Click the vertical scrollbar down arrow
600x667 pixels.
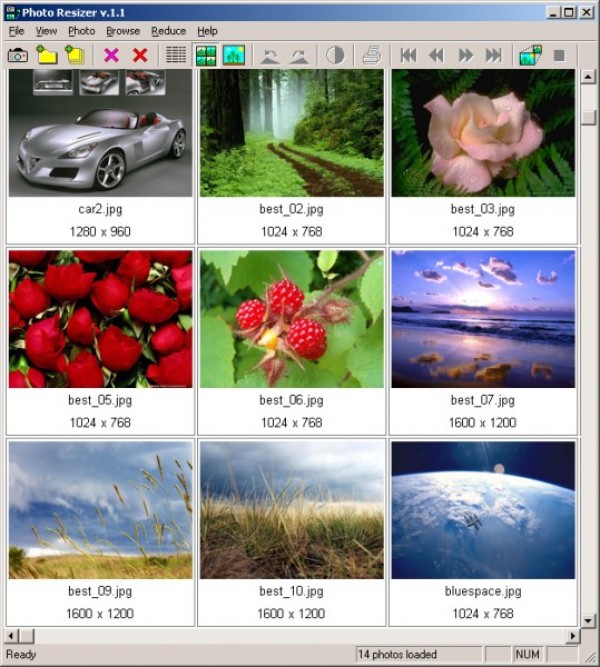[x=588, y=617]
